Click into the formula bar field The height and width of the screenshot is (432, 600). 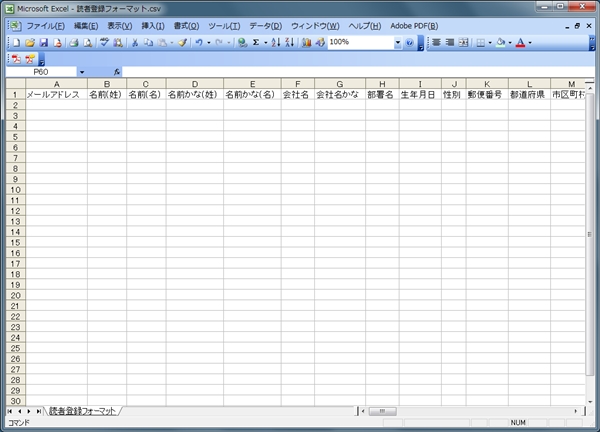pyautogui.click(x=359, y=72)
